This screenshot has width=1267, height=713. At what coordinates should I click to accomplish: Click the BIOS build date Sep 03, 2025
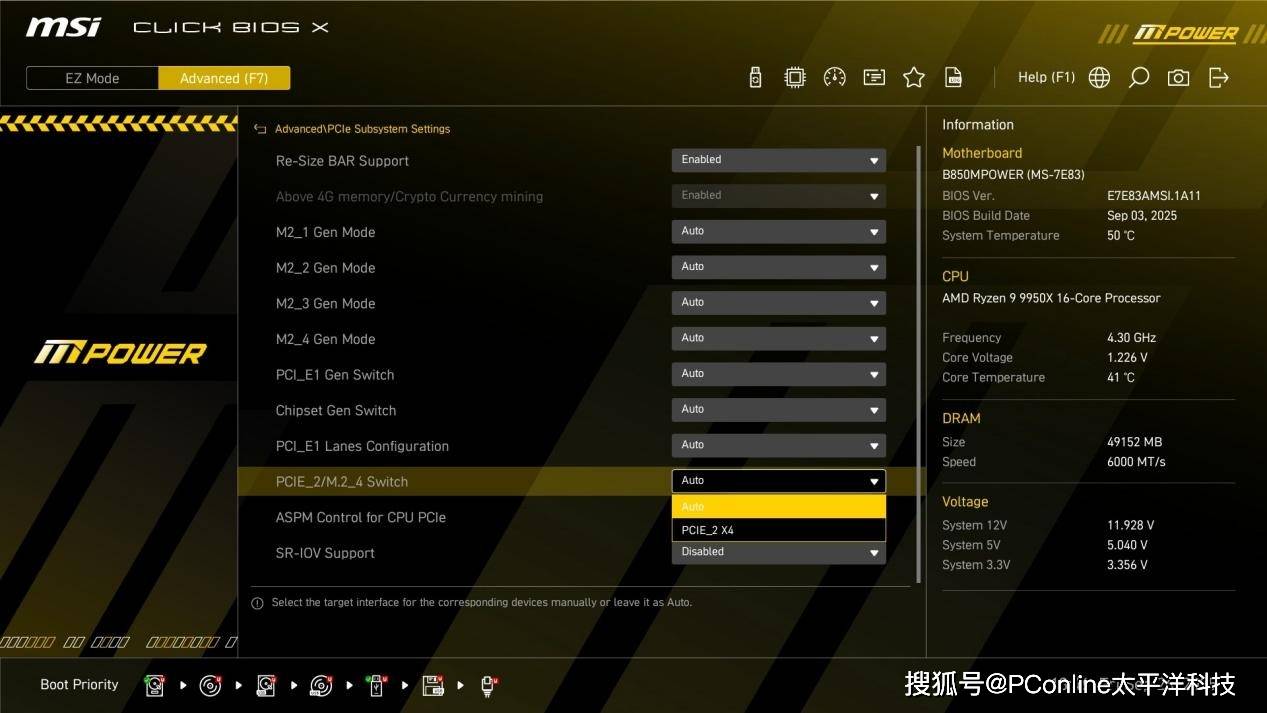click(1142, 216)
